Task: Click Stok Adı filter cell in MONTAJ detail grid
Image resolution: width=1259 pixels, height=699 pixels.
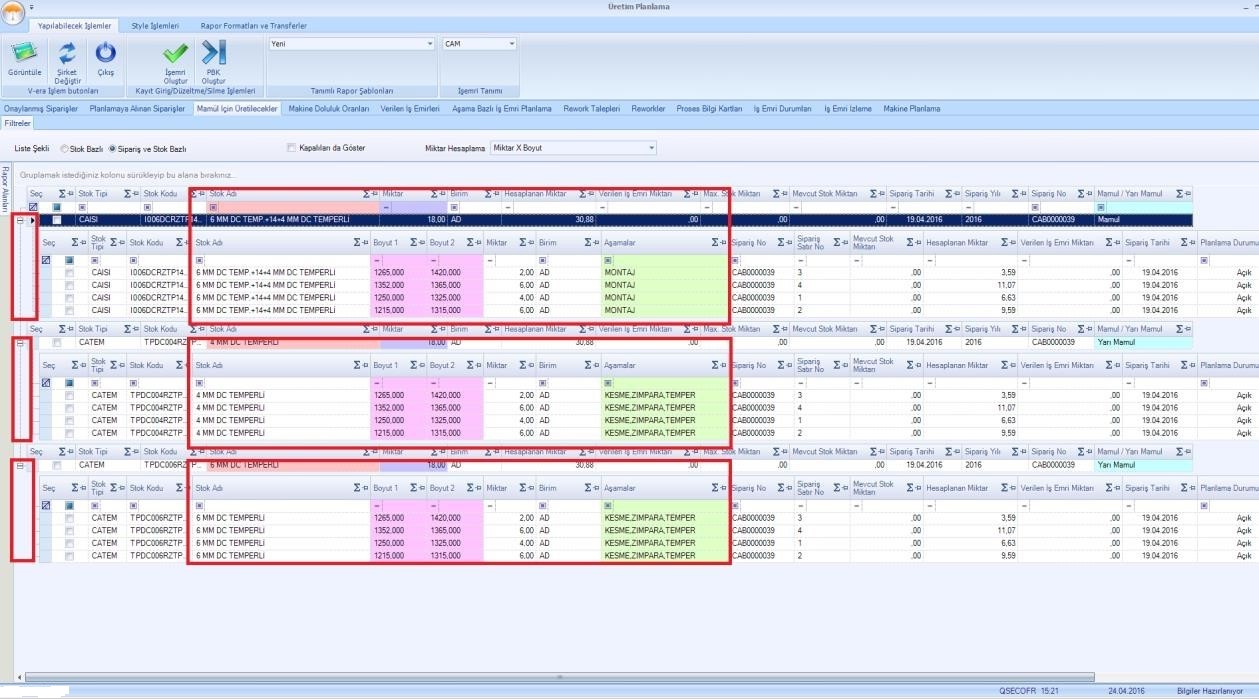Action: point(281,260)
